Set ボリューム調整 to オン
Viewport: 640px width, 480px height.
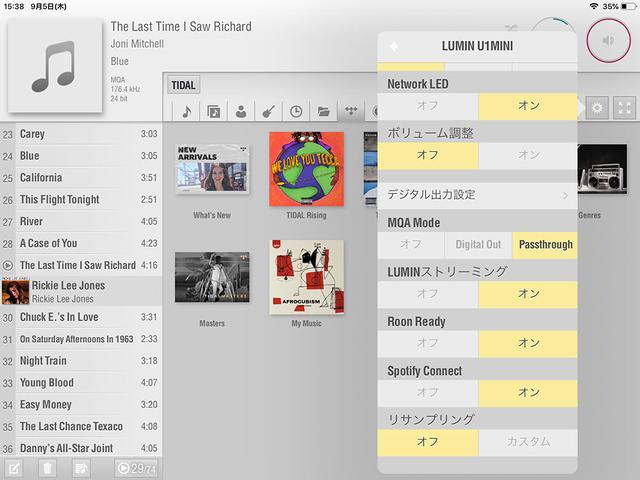click(x=528, y=155)
